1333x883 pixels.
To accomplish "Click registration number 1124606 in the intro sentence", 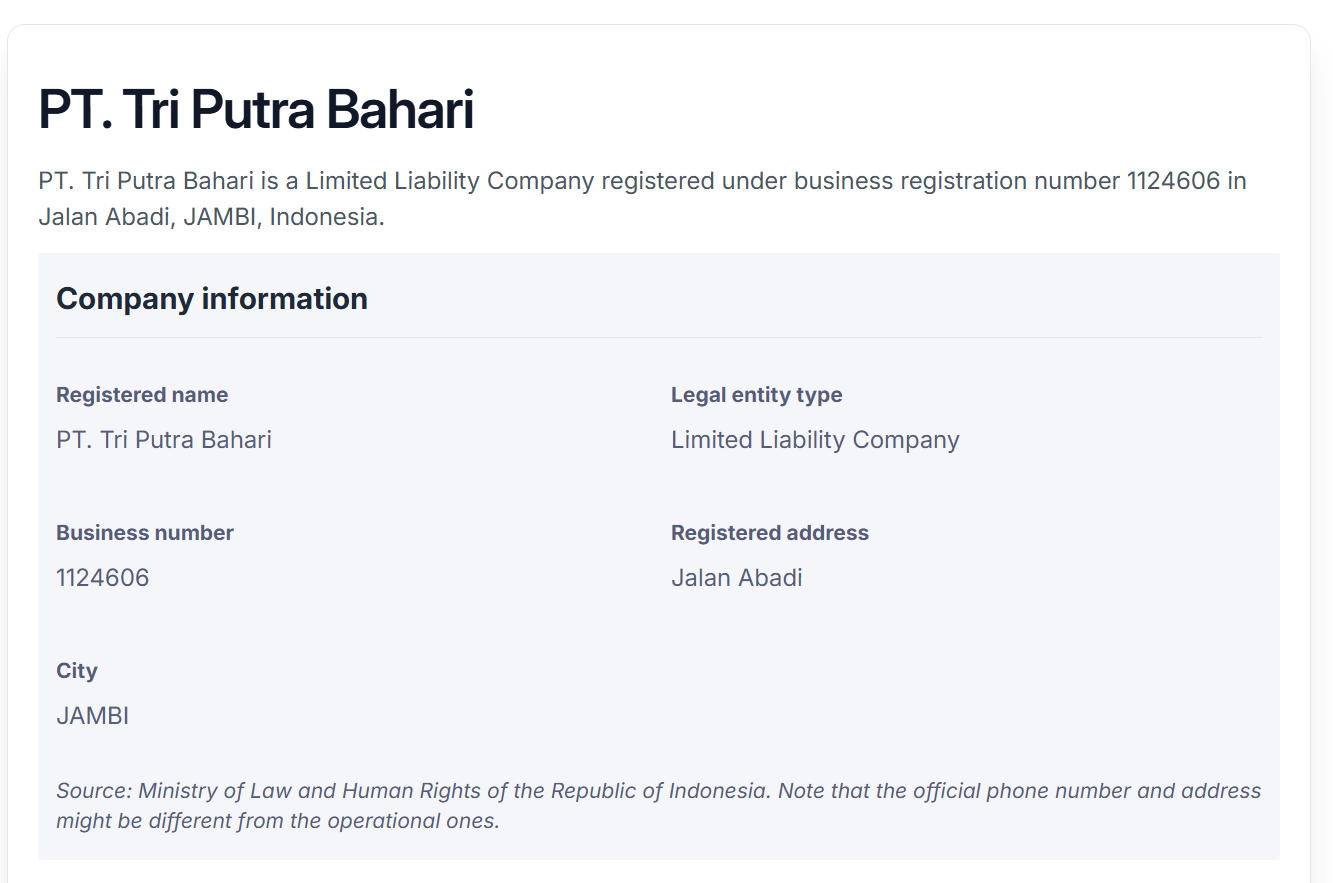I will pos(1173,181).
